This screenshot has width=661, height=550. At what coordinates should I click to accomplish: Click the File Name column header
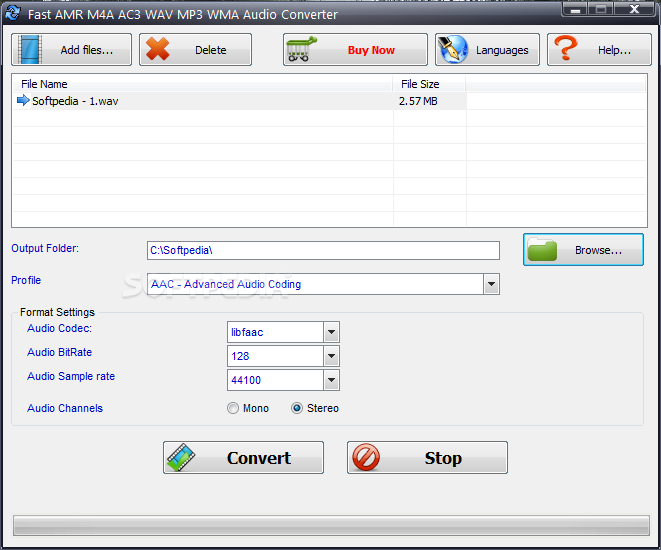202,84
